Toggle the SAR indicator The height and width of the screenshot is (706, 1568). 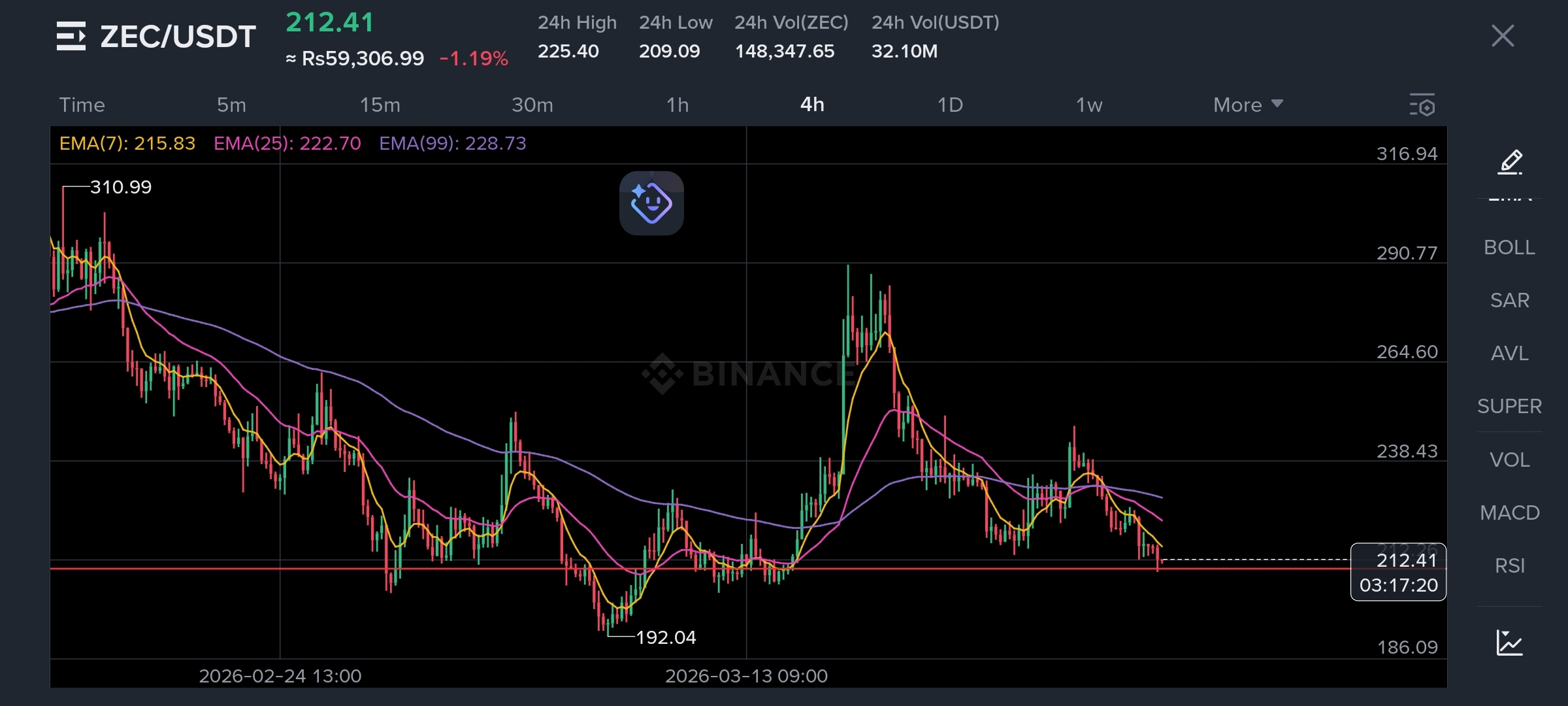coord(1509,300)
